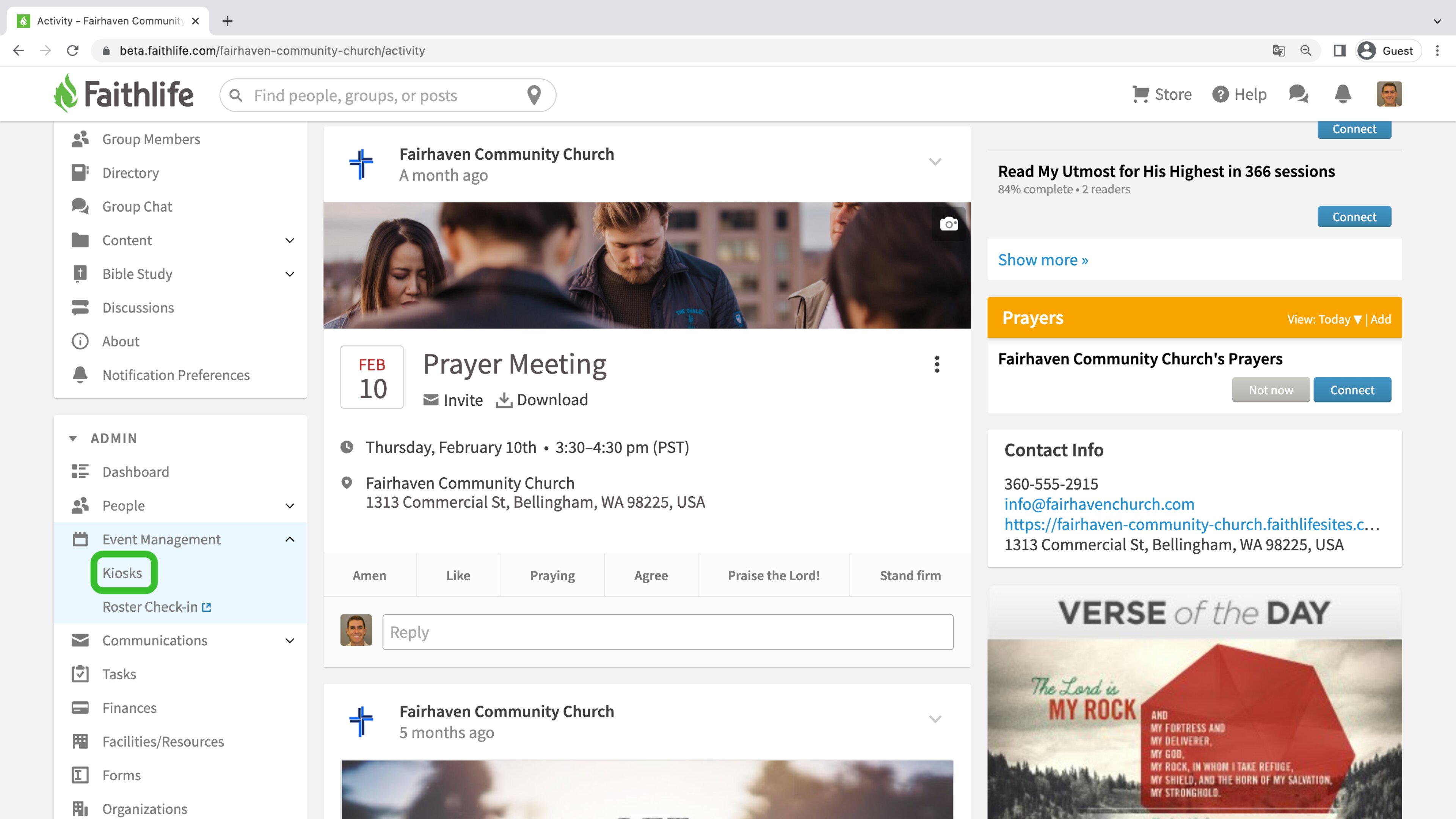Collapse the ADMIN section triangle
The image size is (1456, 819).
pos(72,439)
